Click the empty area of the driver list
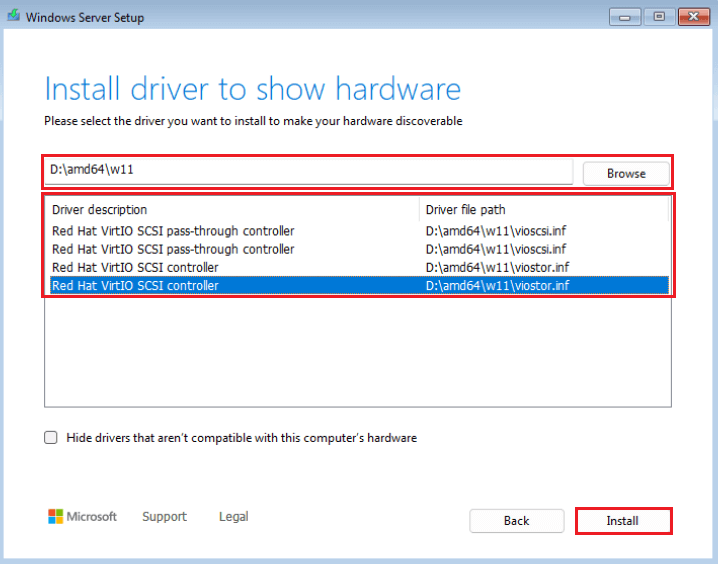Screen dimensions: 718x564 [x=357, y=350]
